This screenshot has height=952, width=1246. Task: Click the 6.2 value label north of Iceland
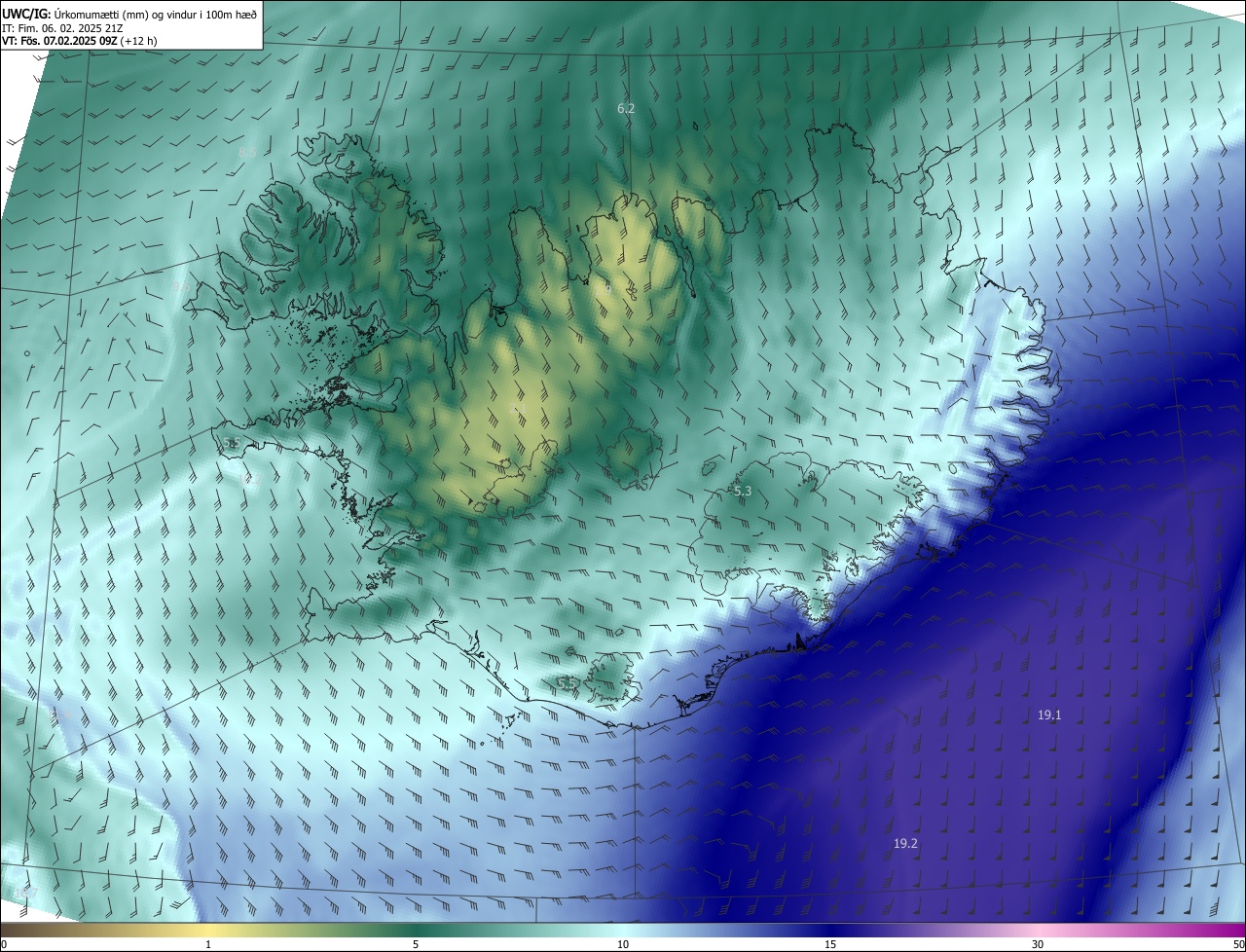tap(626, 109)
